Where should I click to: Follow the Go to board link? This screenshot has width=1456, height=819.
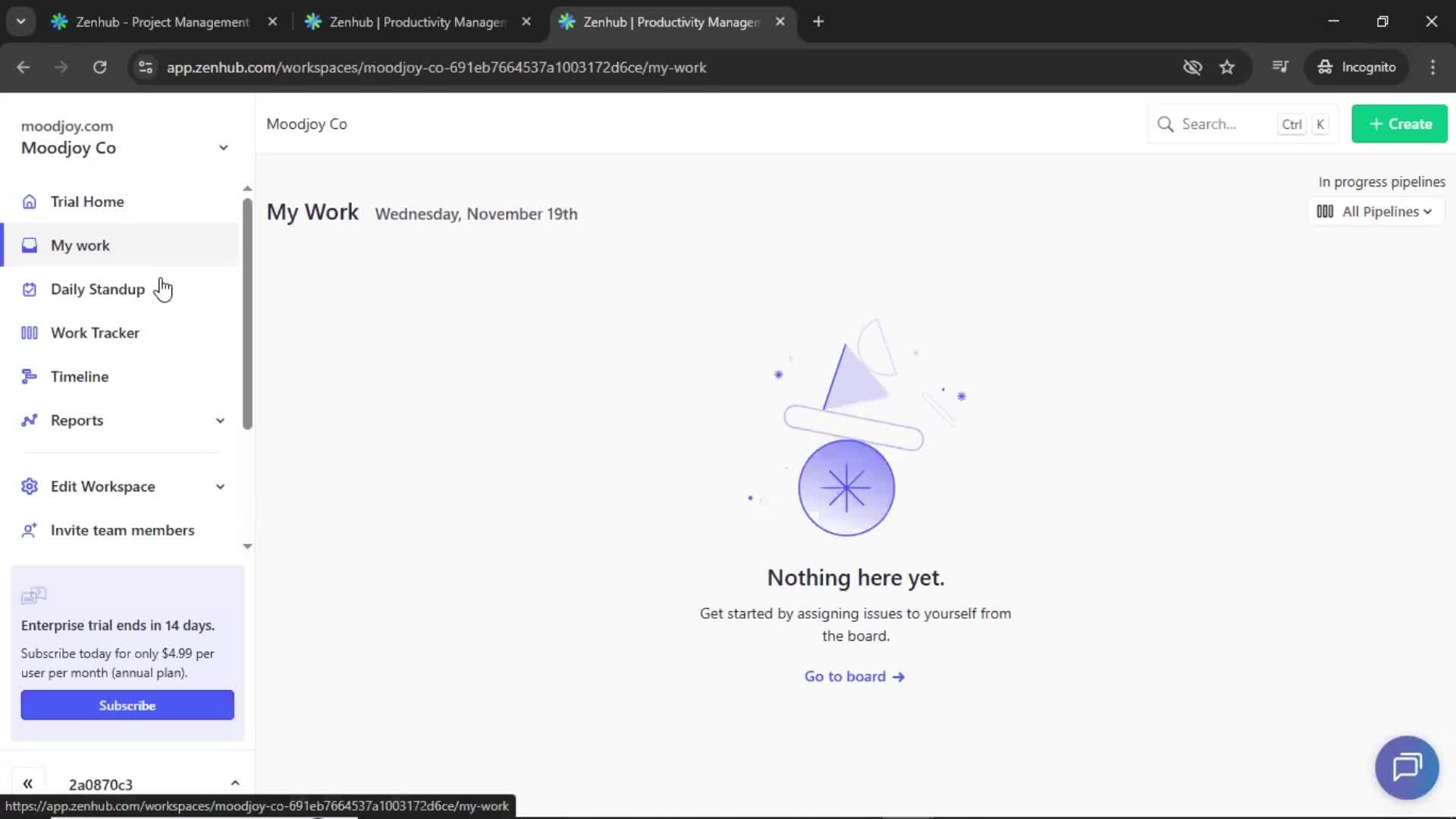854,676
